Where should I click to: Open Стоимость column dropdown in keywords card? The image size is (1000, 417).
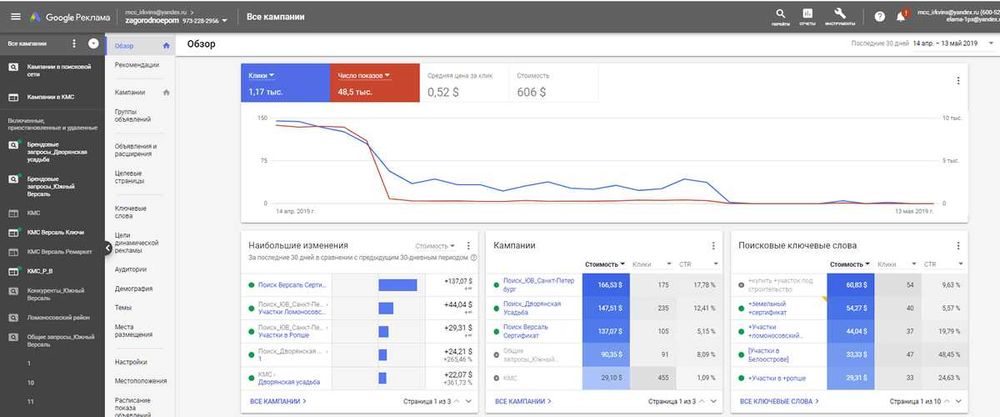coord(850,264)
